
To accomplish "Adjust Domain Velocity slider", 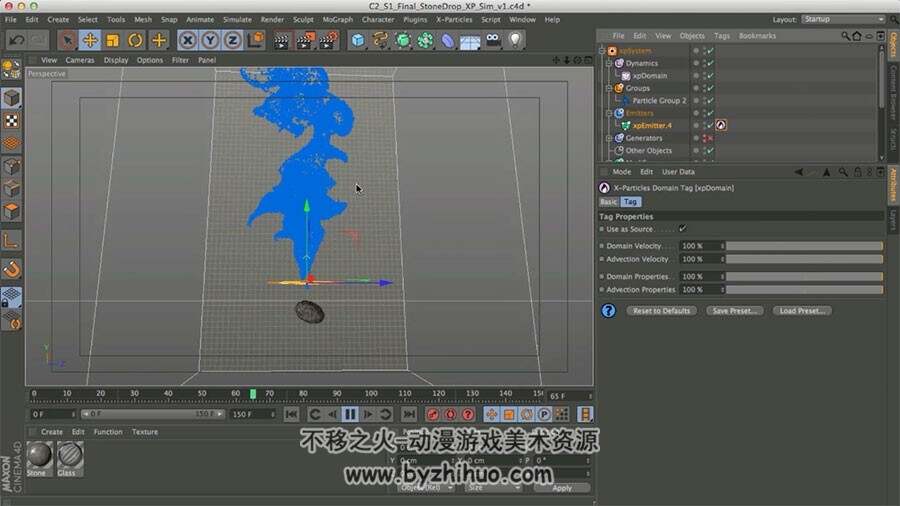I will pyautogui.click(x=804, y=246).
